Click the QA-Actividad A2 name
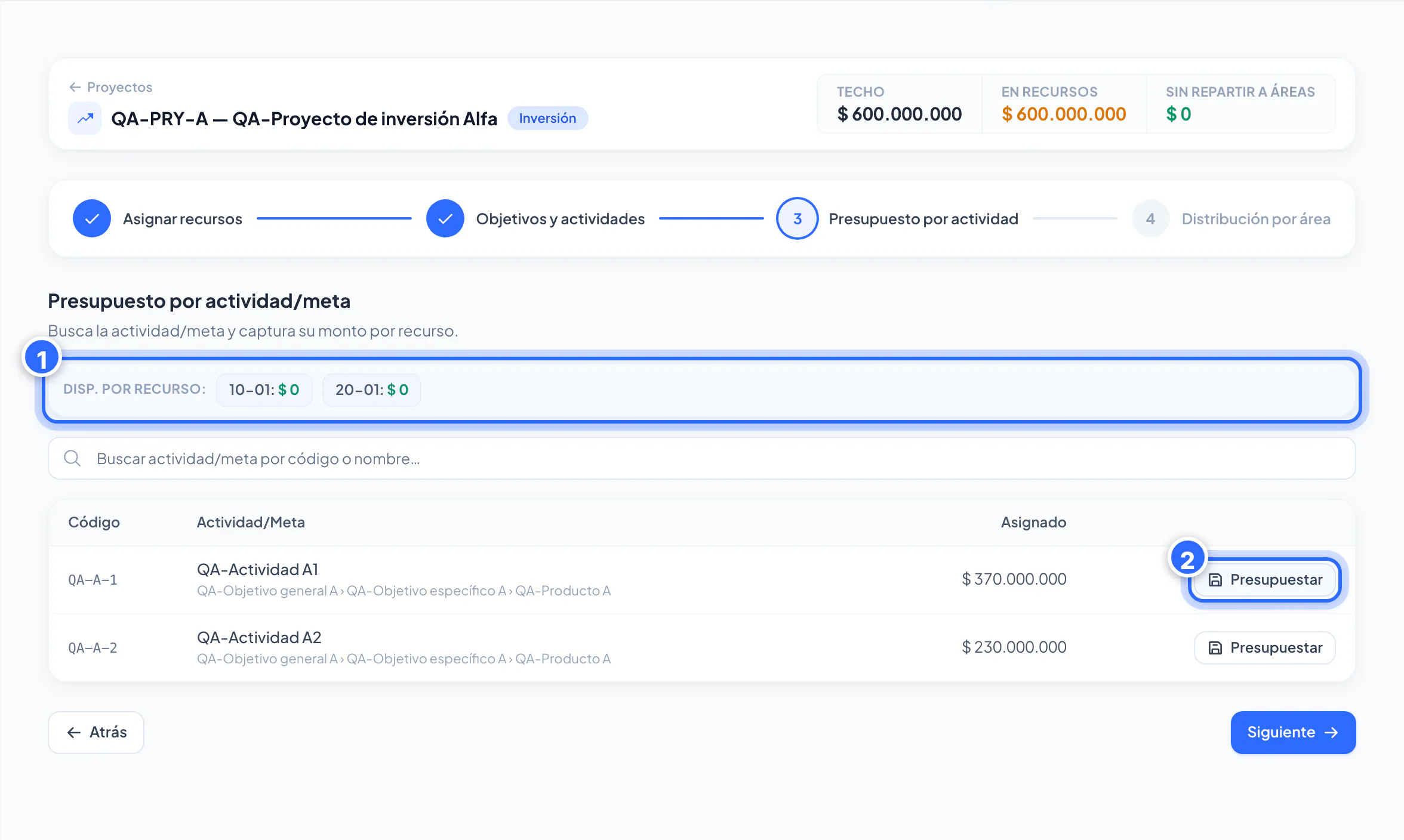 [259, 637]
